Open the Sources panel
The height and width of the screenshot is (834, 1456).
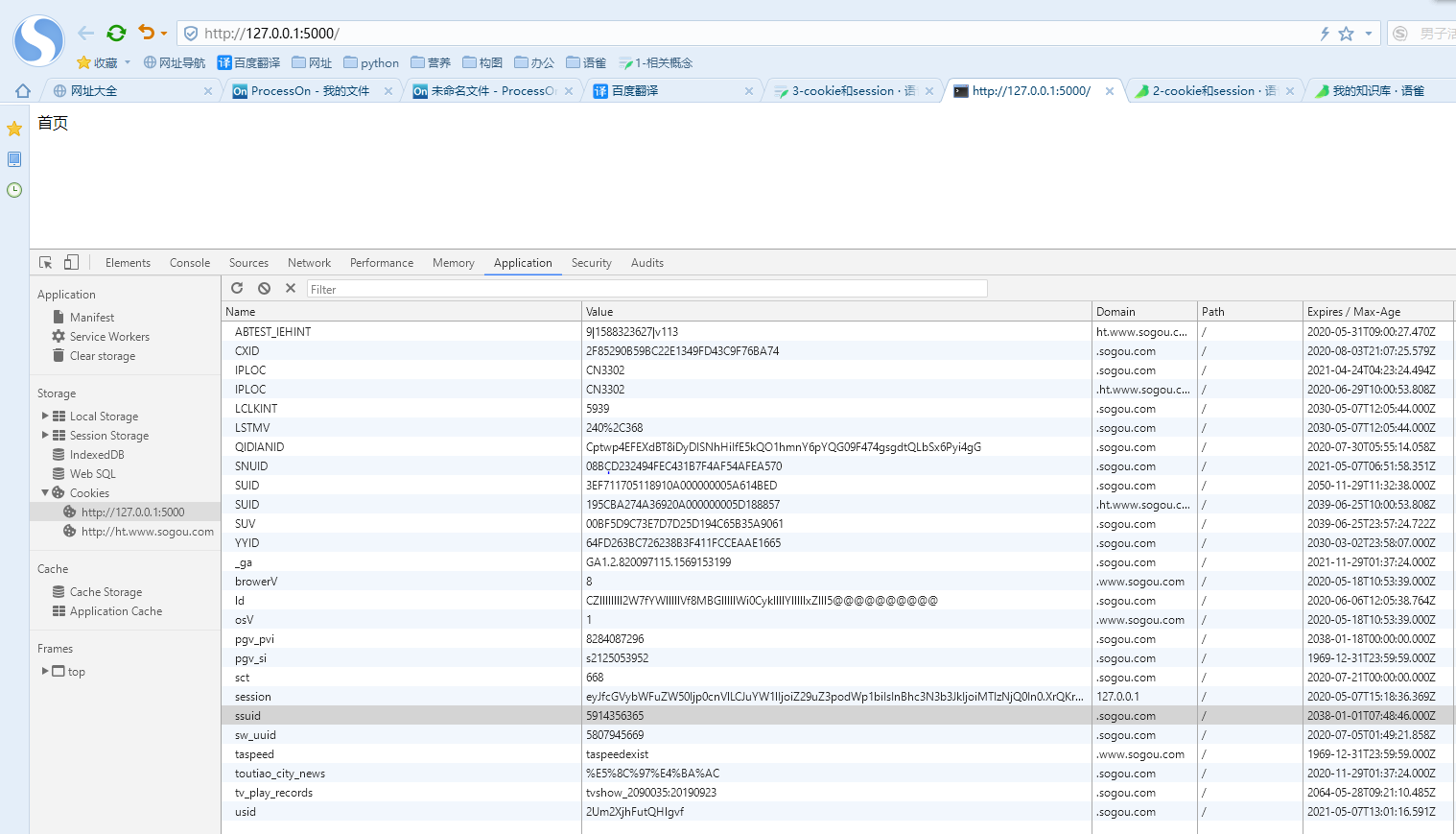248,263
